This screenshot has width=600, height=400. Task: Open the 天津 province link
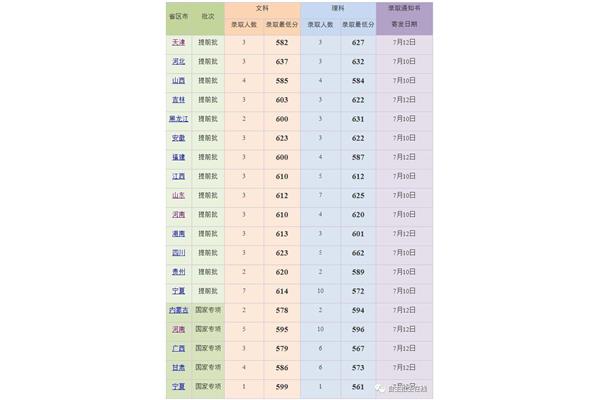pyautogui.click(x=178, y=42)
